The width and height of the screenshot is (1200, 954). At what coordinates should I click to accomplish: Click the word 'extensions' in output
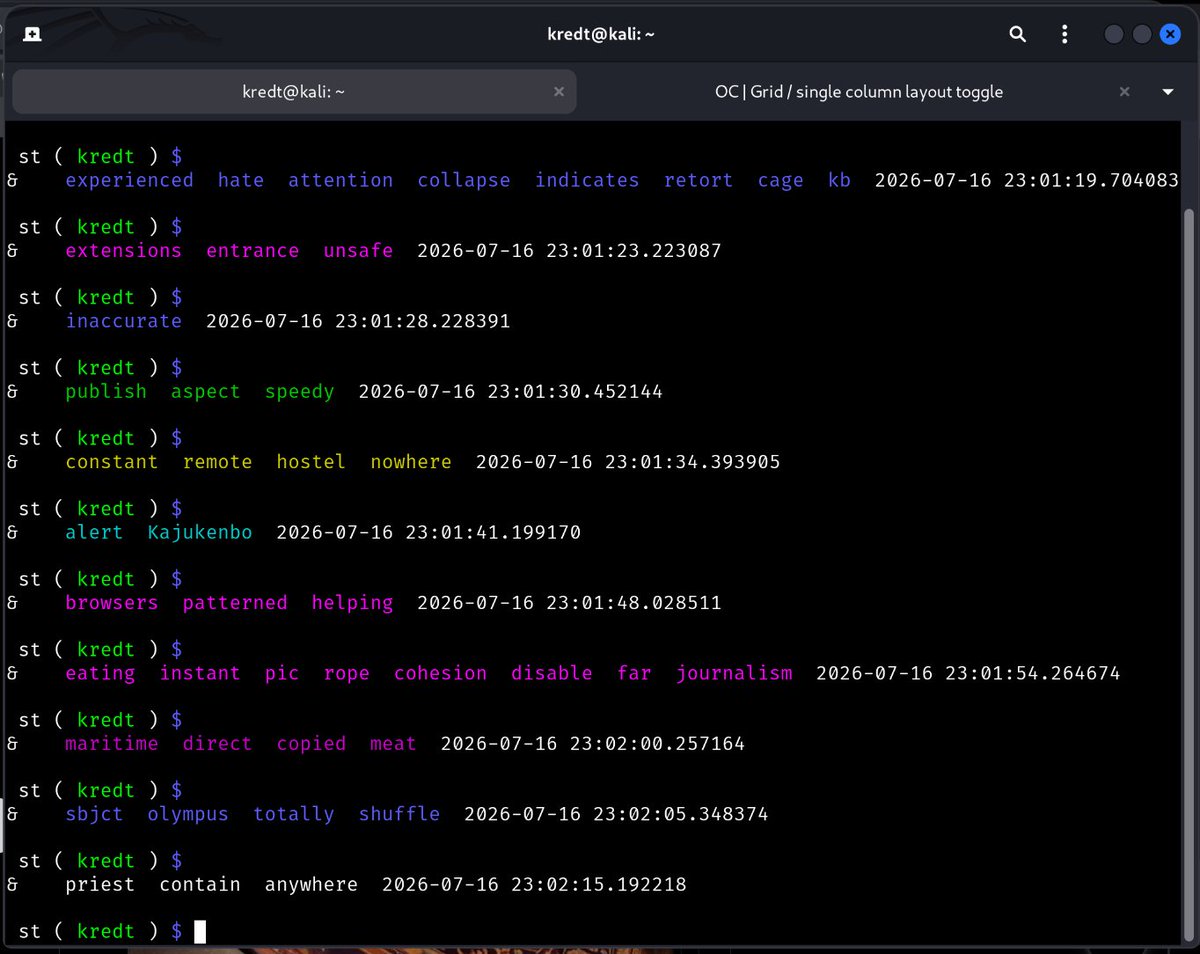pos(123,251)
